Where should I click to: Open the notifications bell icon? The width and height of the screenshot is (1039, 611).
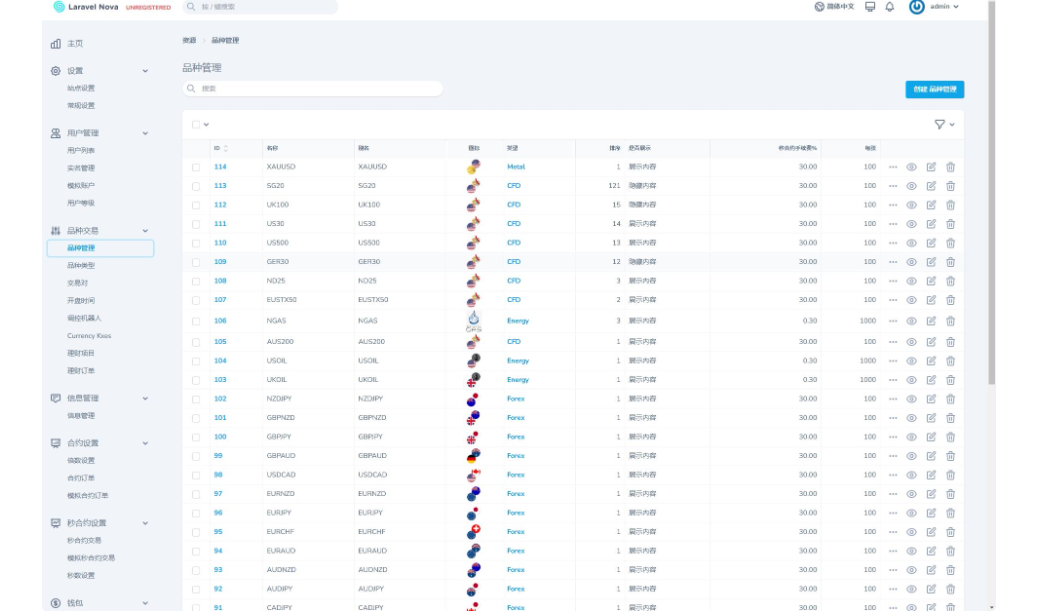pyautogui.click(x=889, y=7)
